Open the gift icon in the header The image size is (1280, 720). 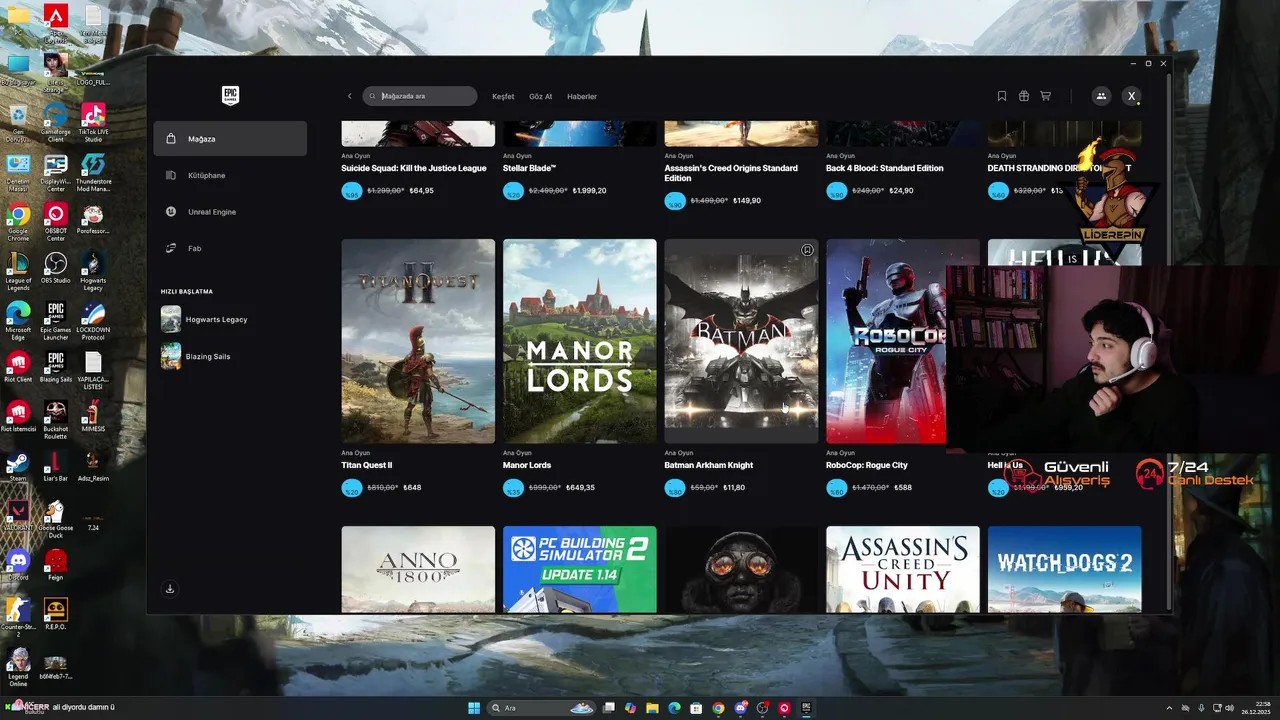(x=1023, y=96)
